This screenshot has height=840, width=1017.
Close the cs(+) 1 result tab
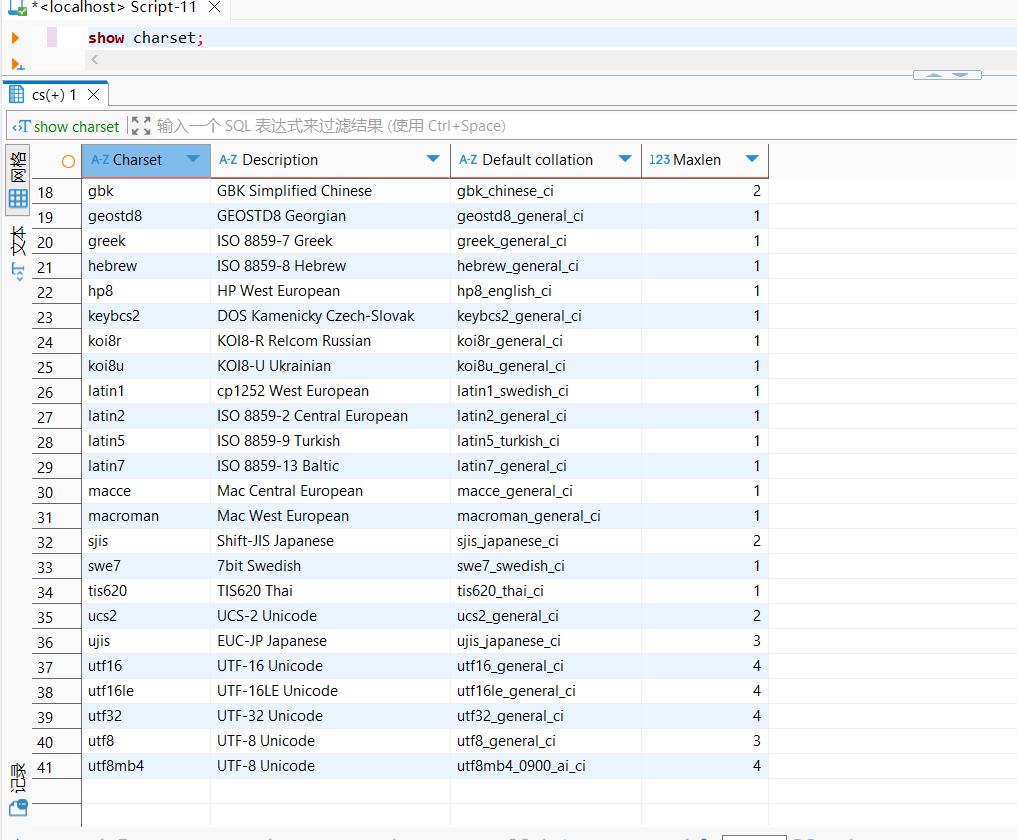click(93, 95)
